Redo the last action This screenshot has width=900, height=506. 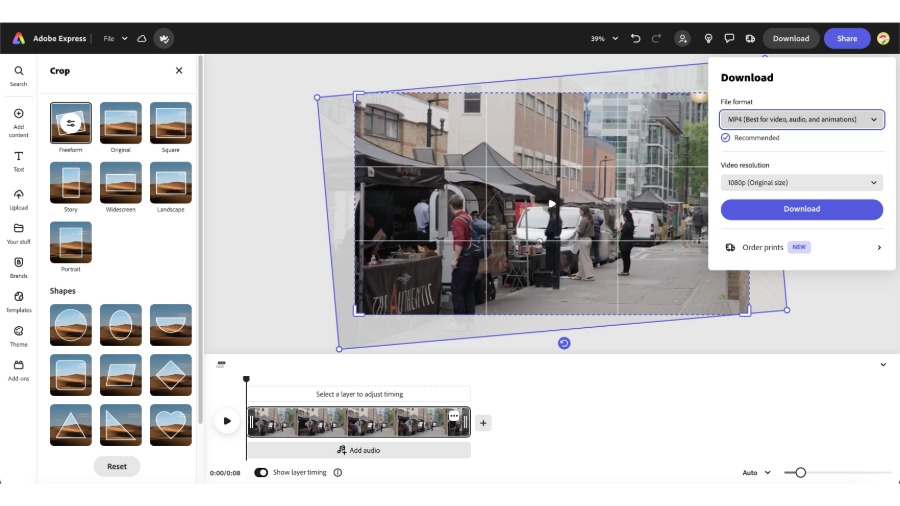(x=656, y=38)
